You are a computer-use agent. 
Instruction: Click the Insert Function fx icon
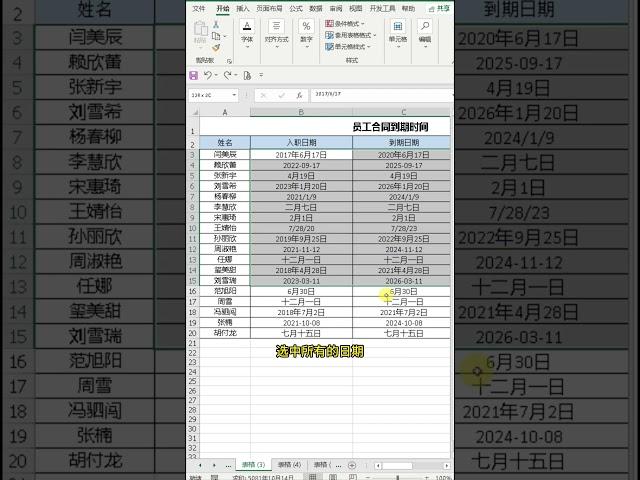(x=298, y=95)
